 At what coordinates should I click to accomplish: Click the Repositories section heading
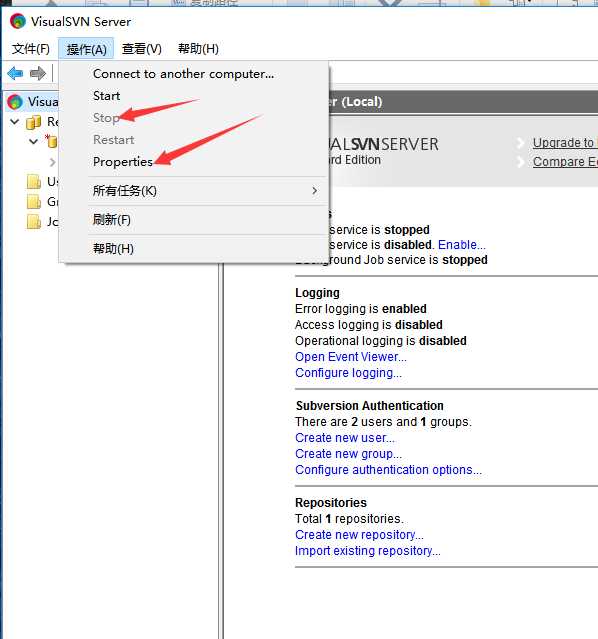click(331, 503)
